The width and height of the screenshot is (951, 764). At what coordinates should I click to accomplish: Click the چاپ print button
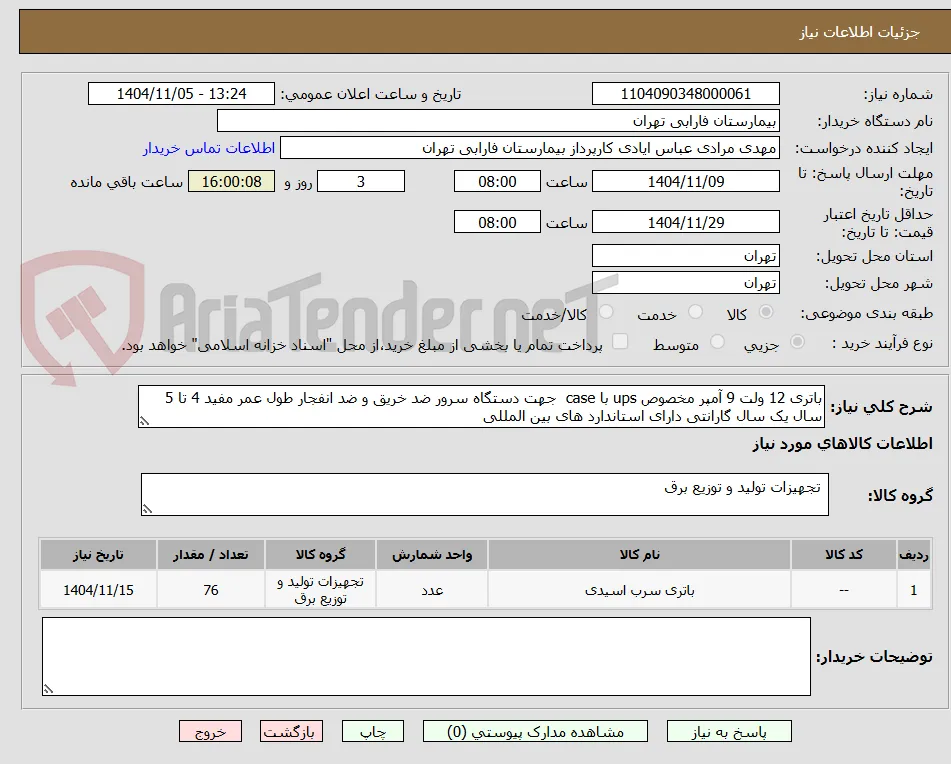click(x=372, y=731)
